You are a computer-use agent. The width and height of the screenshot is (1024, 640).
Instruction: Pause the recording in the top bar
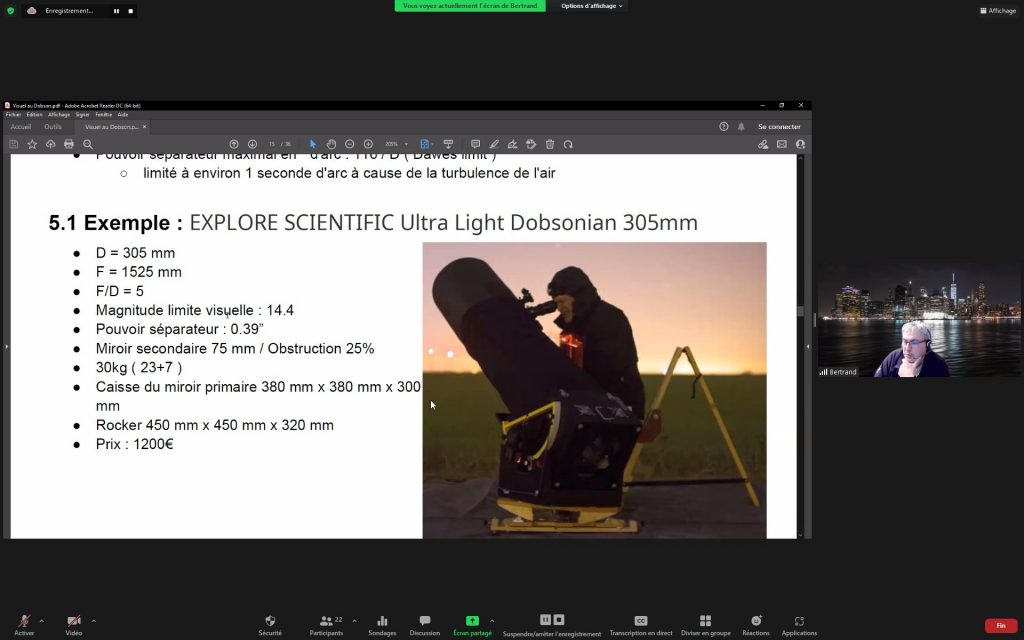pyautogui.click(x=116, y=11)
